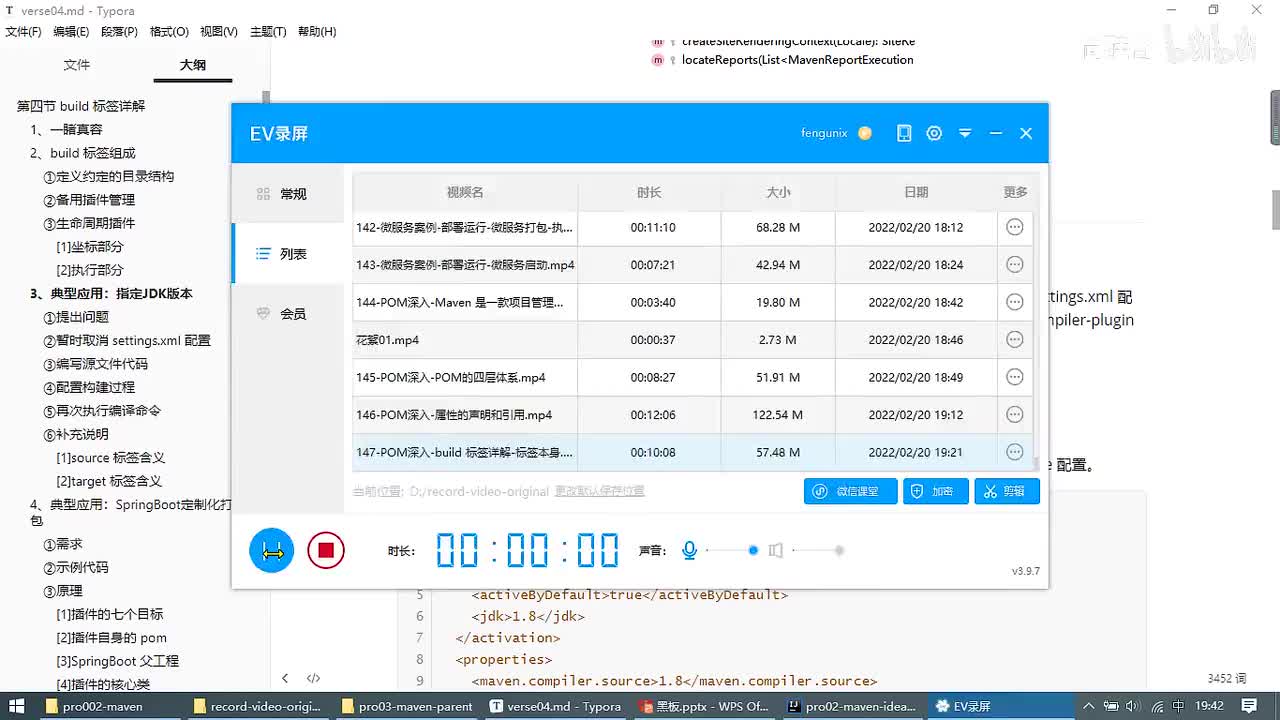Toggle source code mode icon in Typora
Image resolution: width=1280 pixels, height=720 pixels.
click(x=313, y=678)
